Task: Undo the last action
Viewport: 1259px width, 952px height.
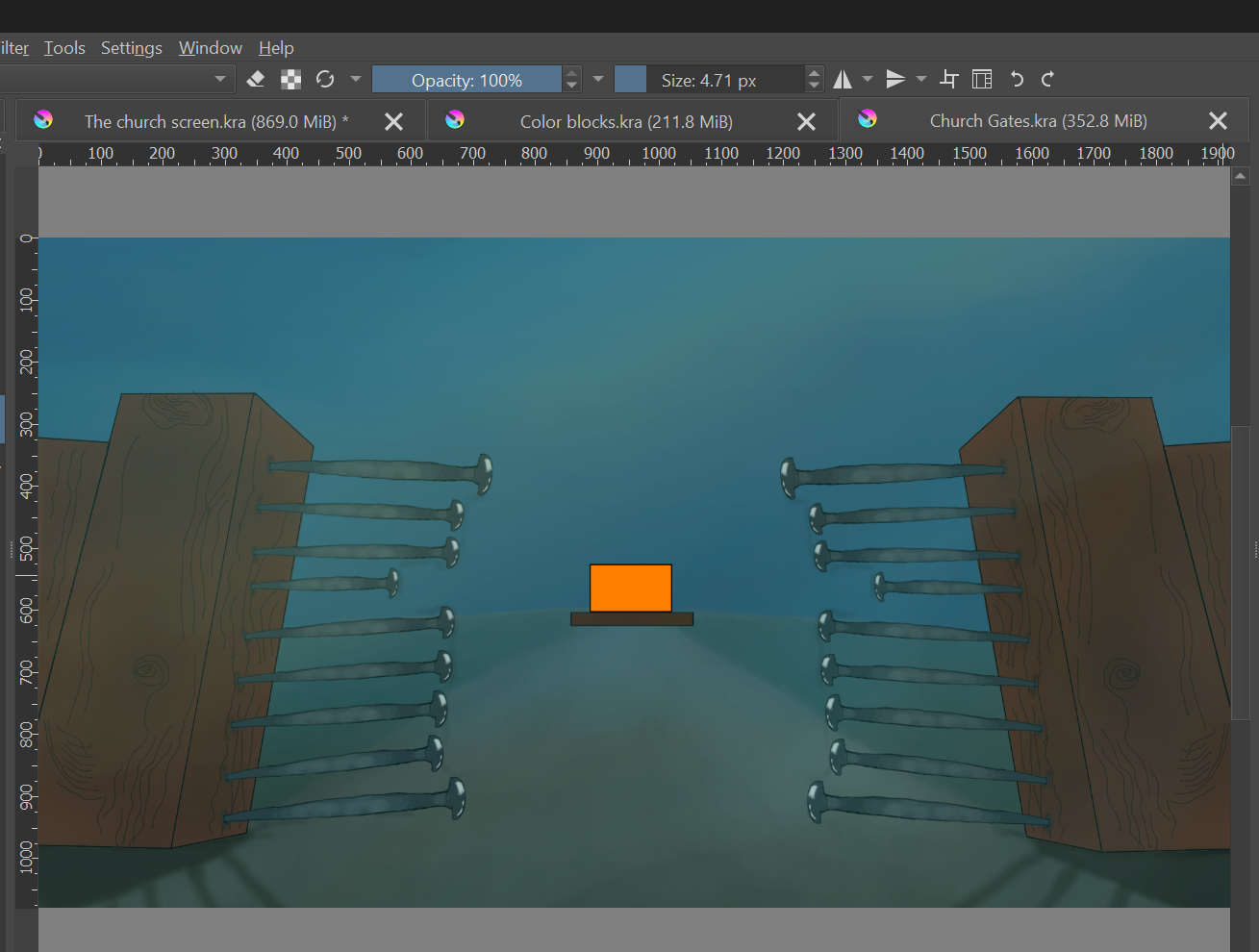Action: click(x=1017, y=79)
